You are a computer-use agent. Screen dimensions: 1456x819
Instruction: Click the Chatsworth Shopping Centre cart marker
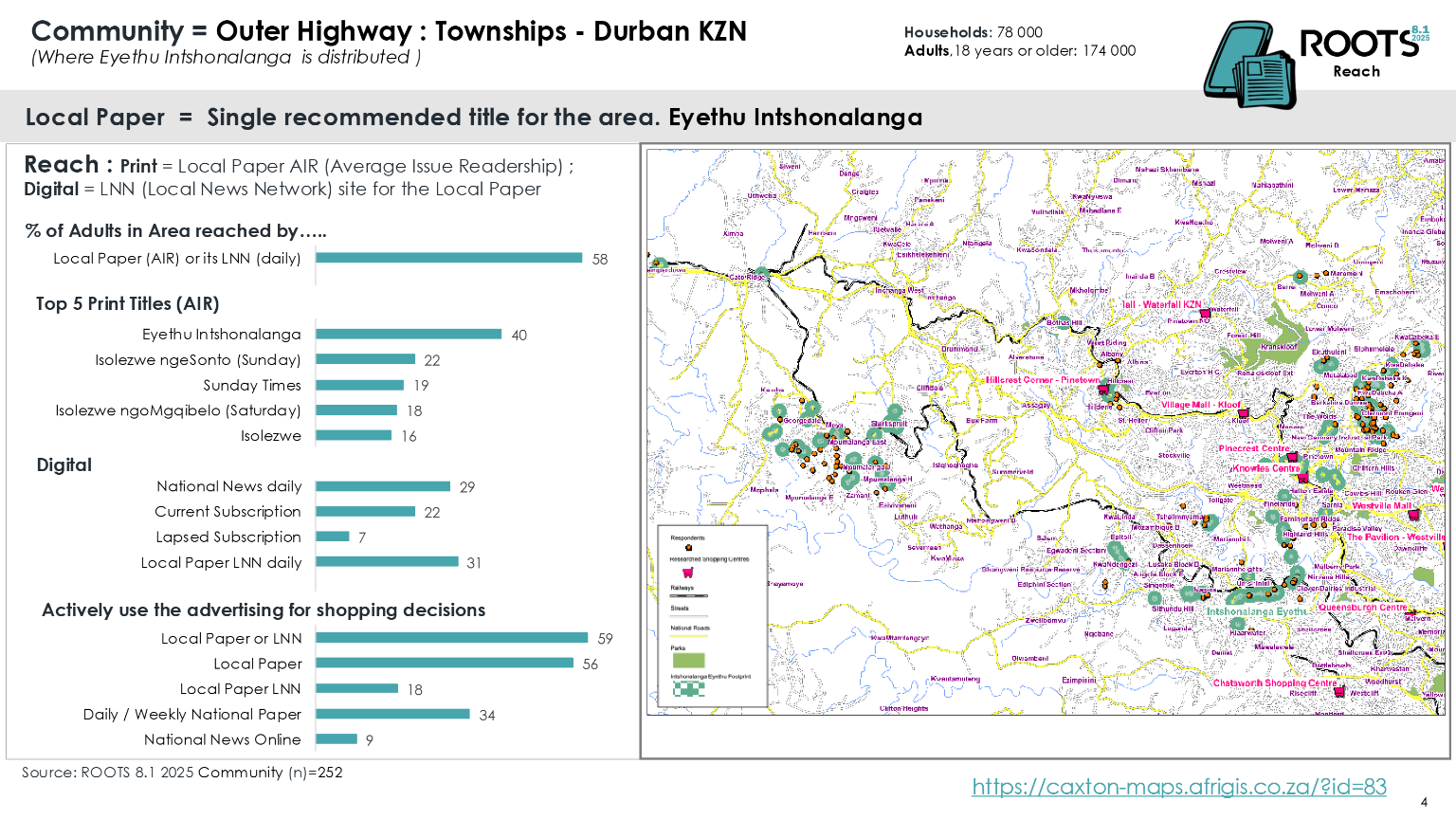coord(1338,691)
